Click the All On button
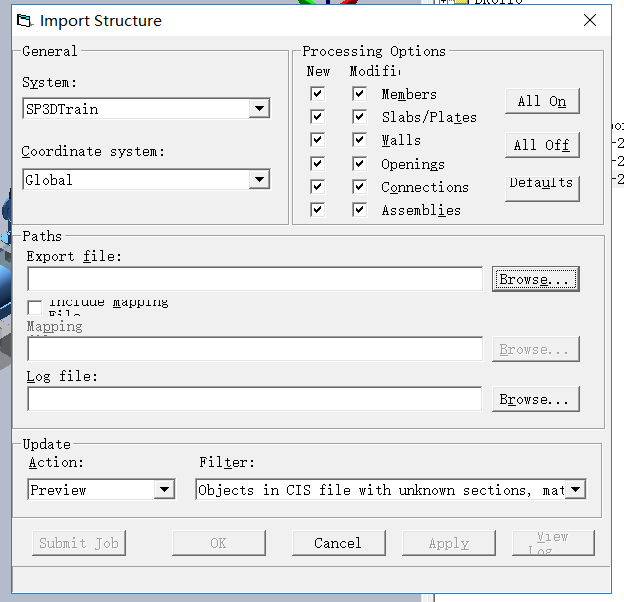This screenshot has width=624, height=602. [542, 101]
